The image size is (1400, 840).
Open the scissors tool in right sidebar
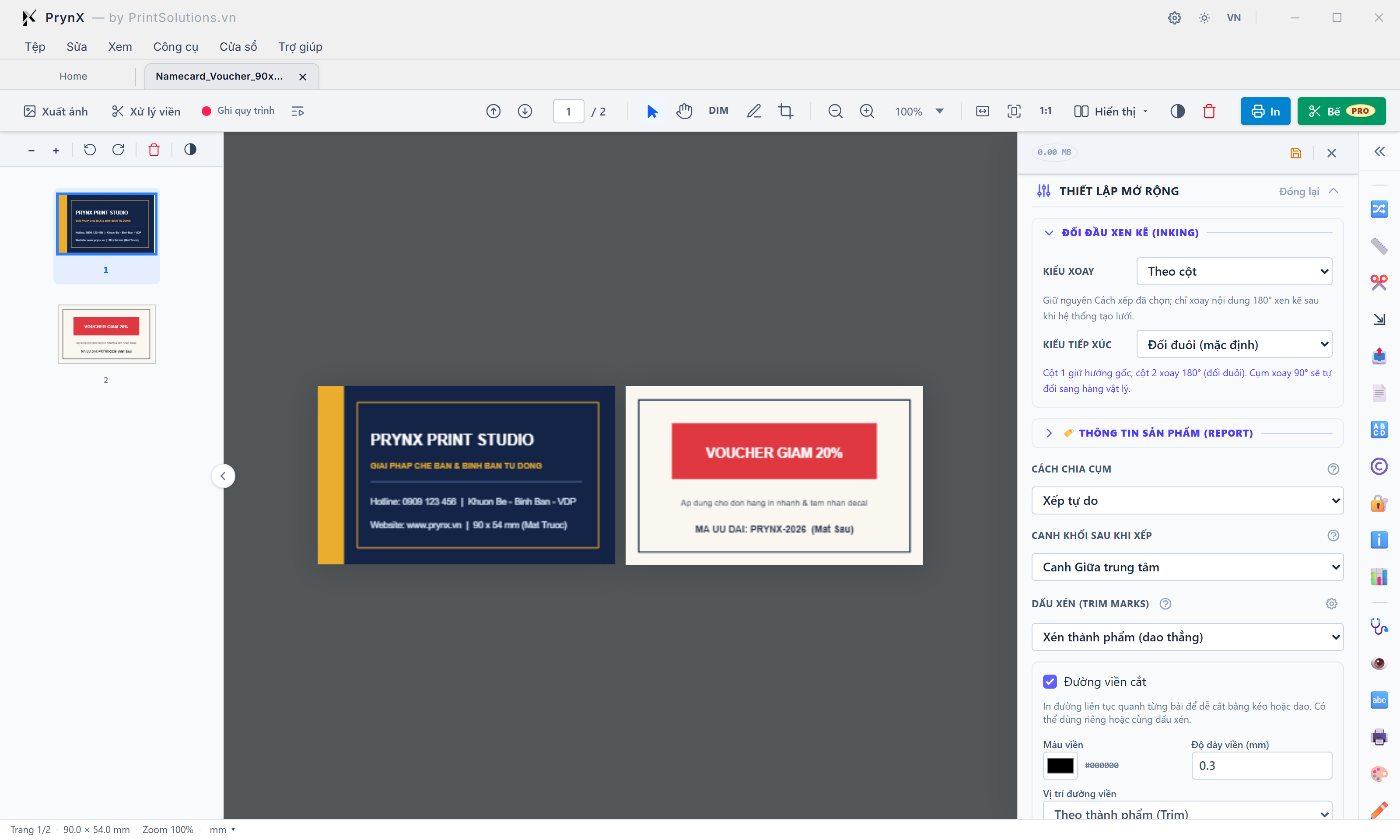point(1379,283)
